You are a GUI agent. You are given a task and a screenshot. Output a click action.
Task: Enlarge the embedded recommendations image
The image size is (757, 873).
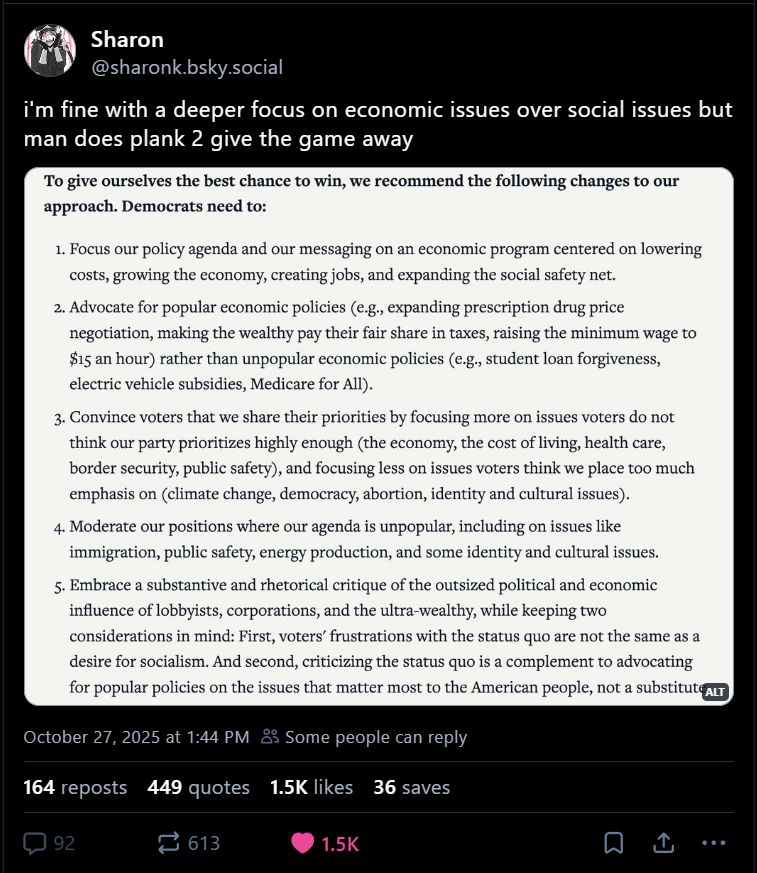[x=378, y=435]
